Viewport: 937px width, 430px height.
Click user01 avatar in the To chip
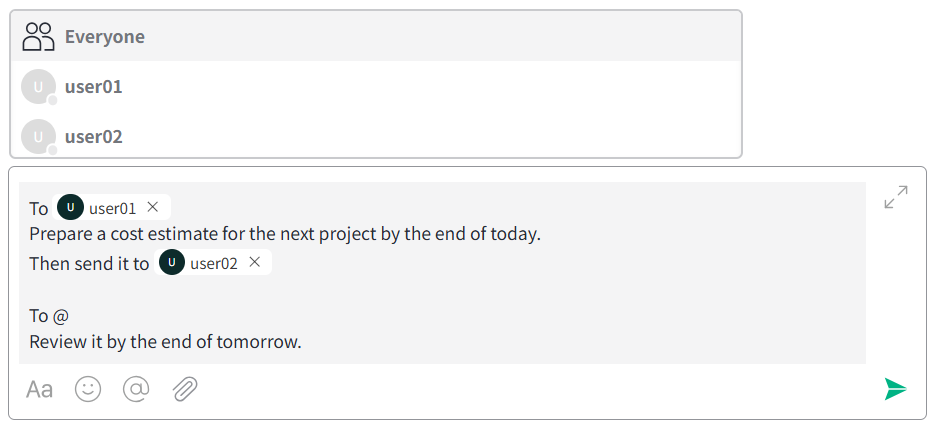pos(71,207)
